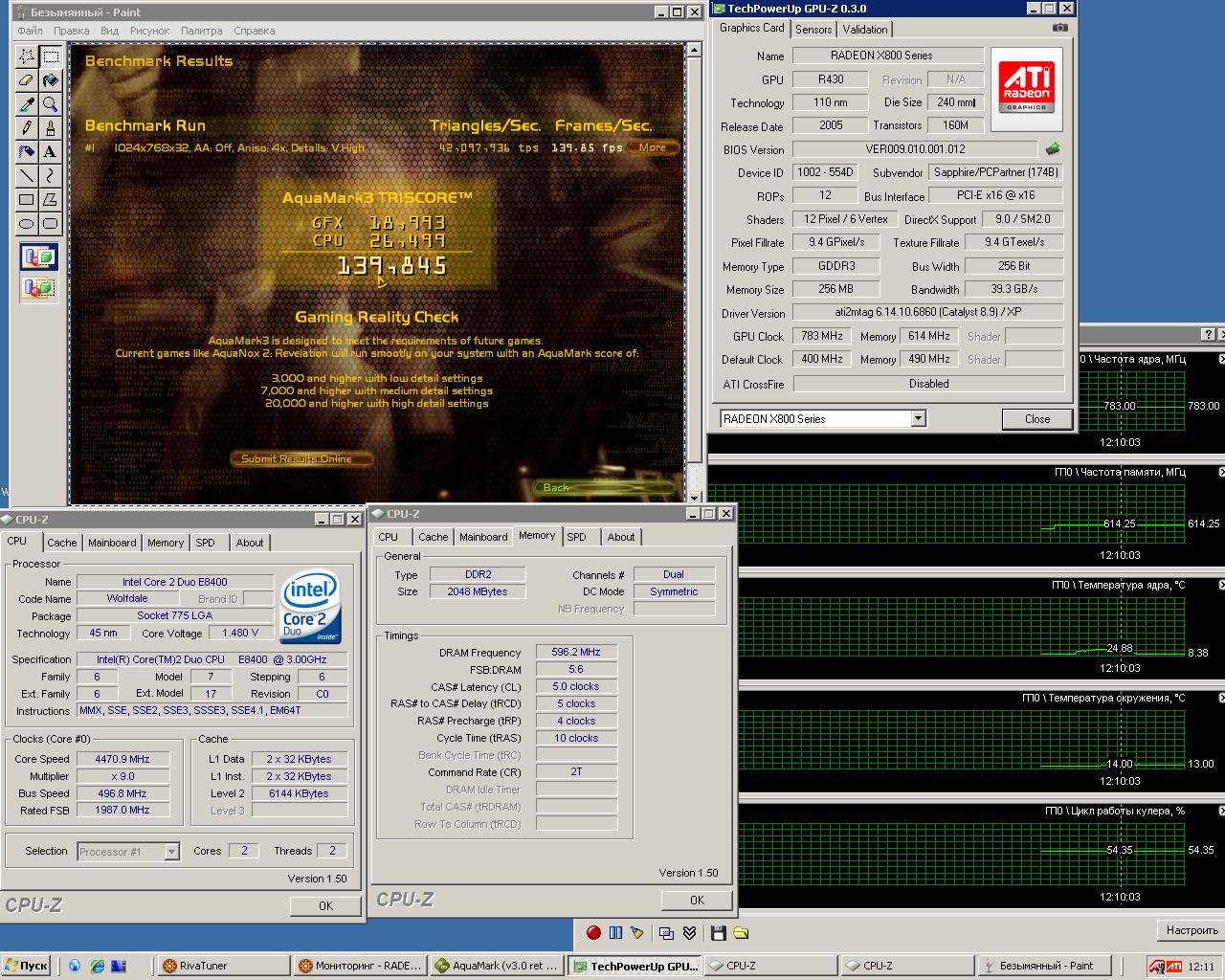The width and height of the screenshot is (1225, 980).
Task: Click the DRAM Frequency value 596.2 MHz
Action: coord(576,652)
